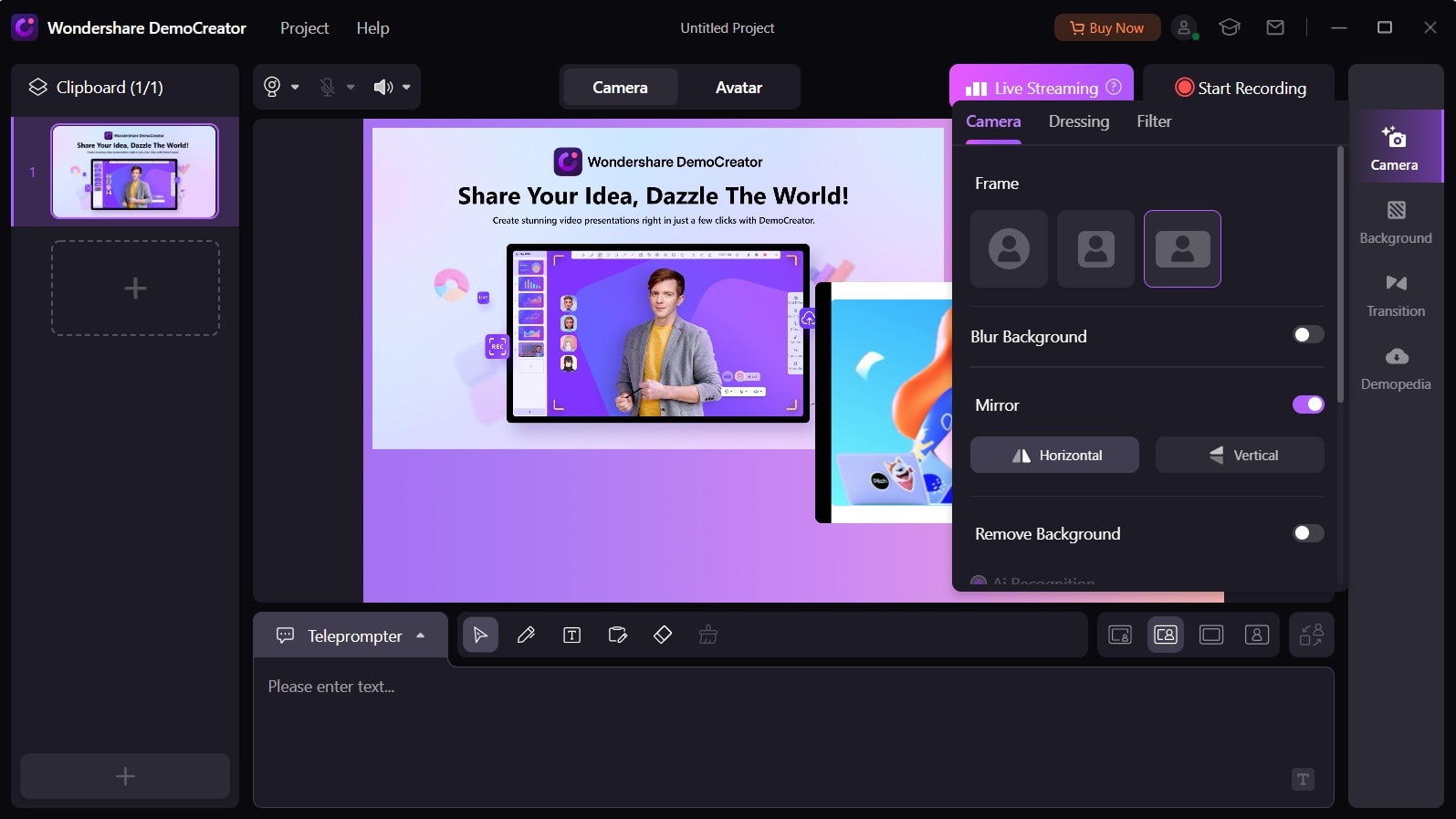Turn off the Mirror toggle
The image size is (1456, 819).
[1308, 404]
